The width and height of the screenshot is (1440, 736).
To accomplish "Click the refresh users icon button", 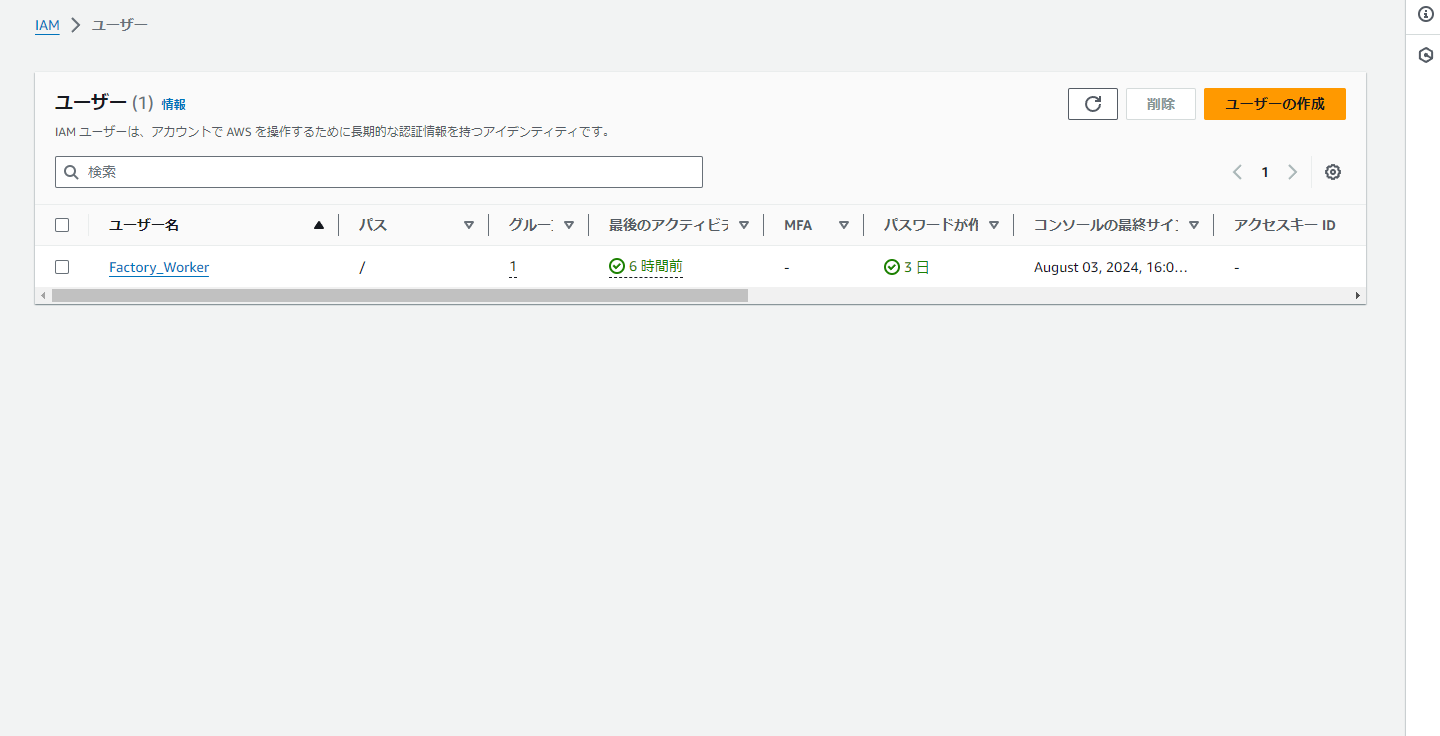I will point(1093,104).
